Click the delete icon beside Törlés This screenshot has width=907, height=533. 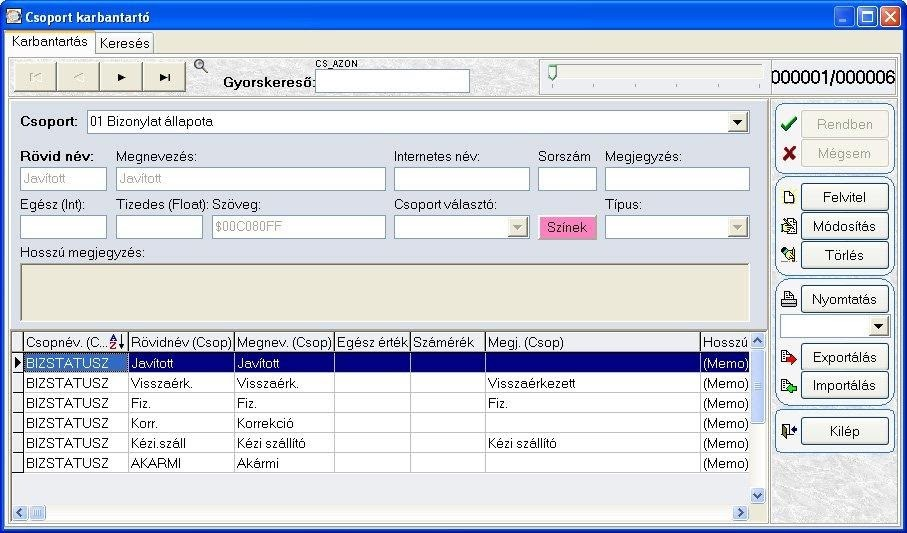coord(788,255)
